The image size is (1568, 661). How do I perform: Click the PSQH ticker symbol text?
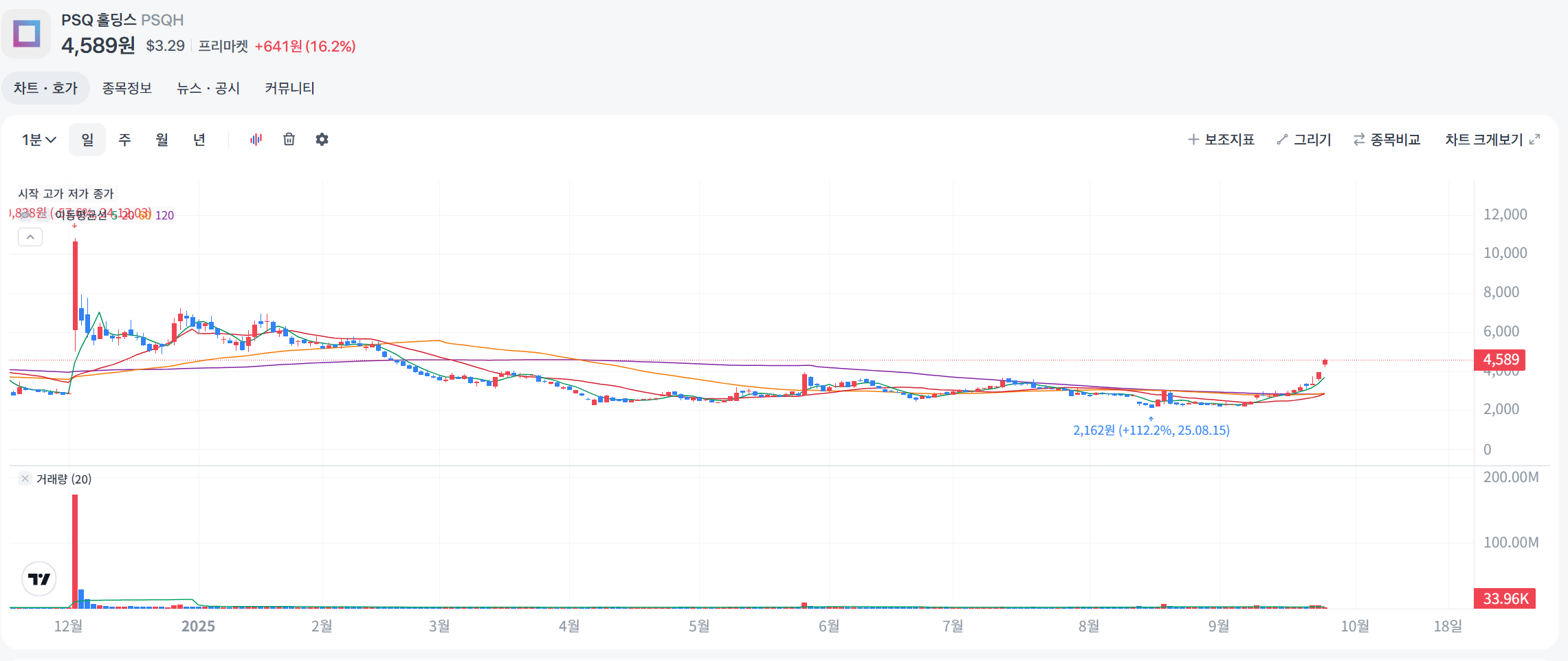coord(162,20)
